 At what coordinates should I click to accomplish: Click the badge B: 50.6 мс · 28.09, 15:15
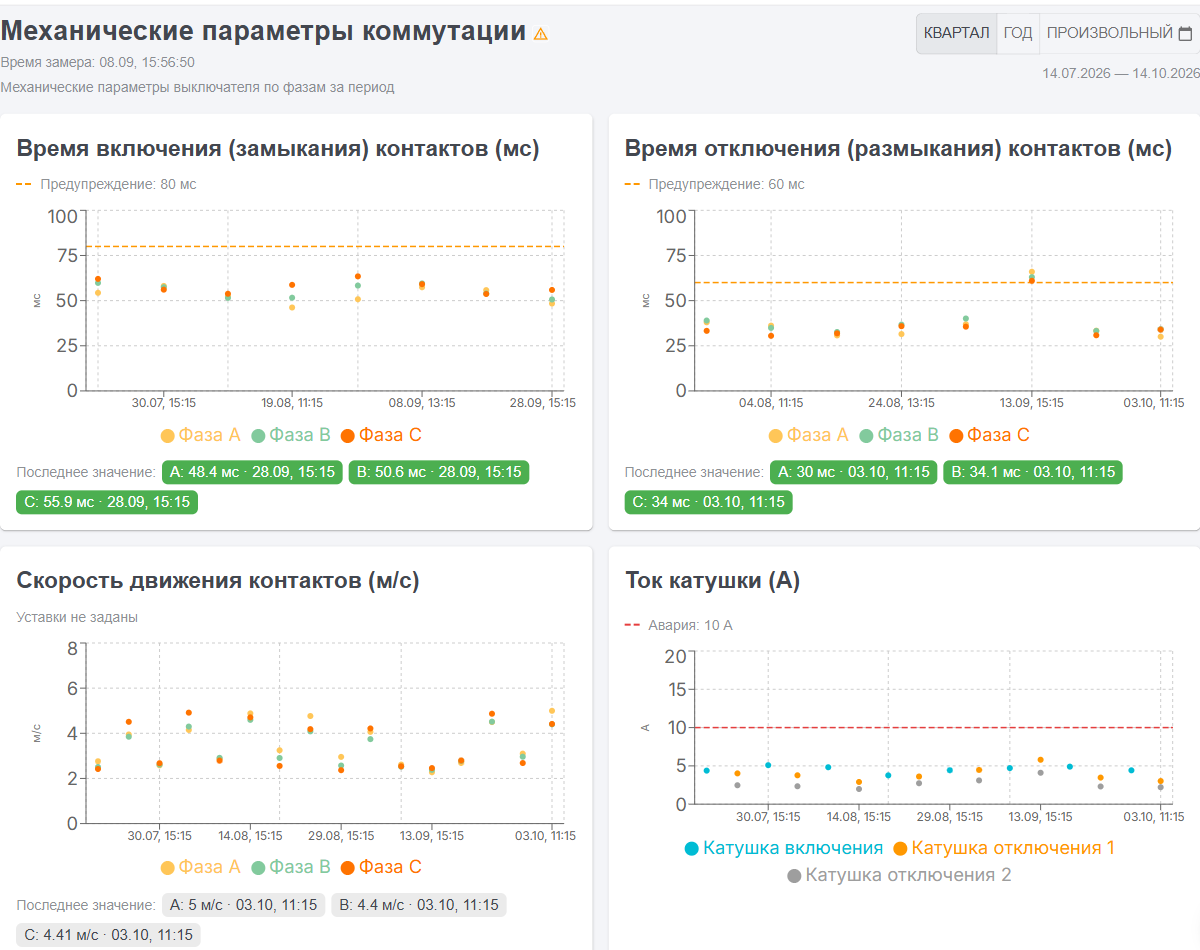(439, 472)
